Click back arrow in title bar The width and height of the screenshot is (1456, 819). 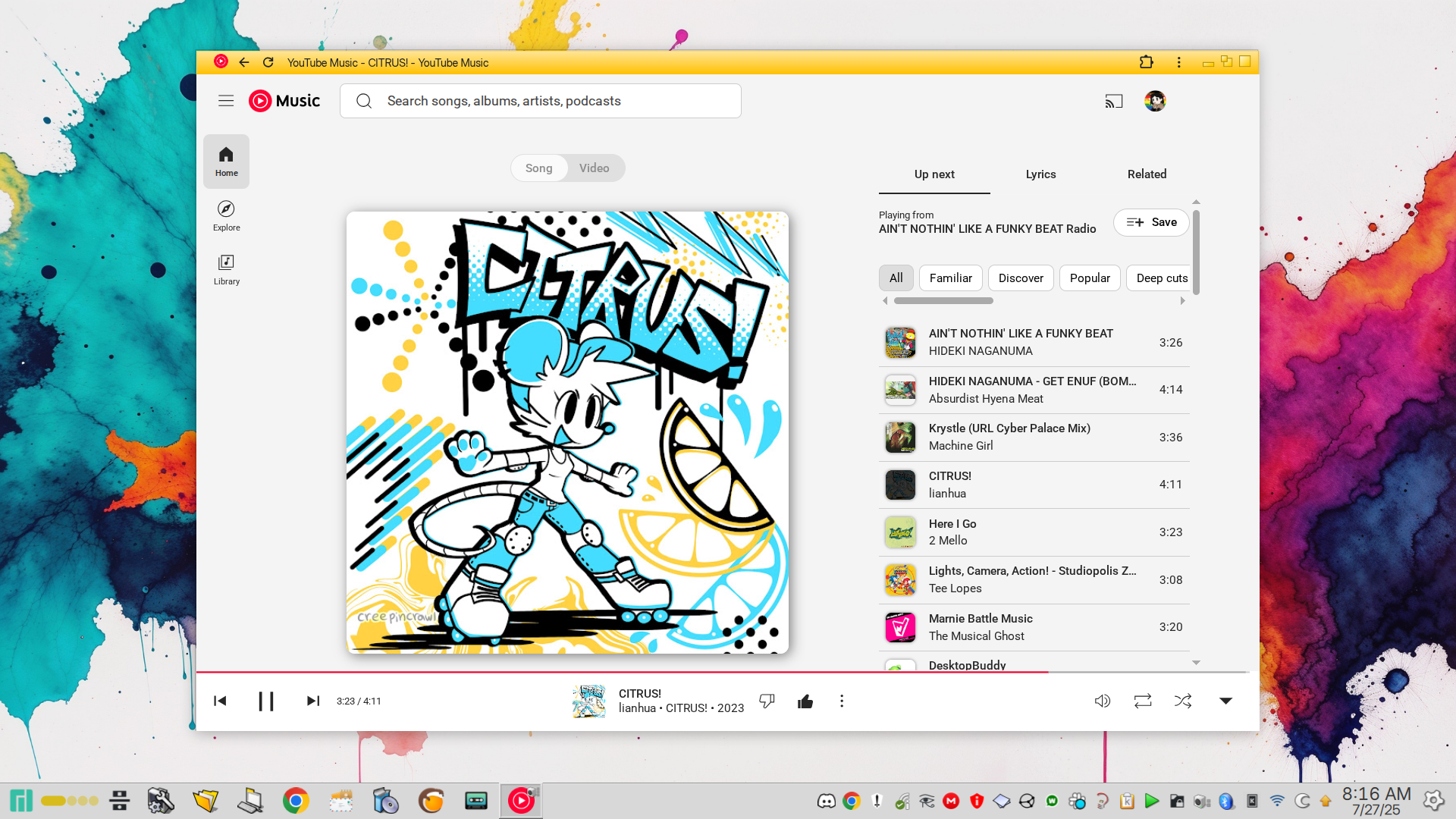tap(244, 62)
